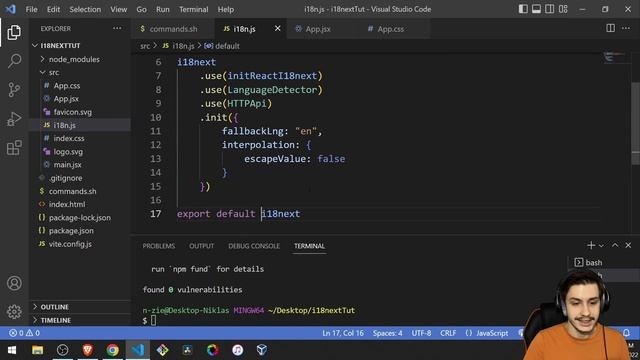Viewport: 640px width, 360px height.
Task: Open the Accounts menu icon
Action: [14, 283]
